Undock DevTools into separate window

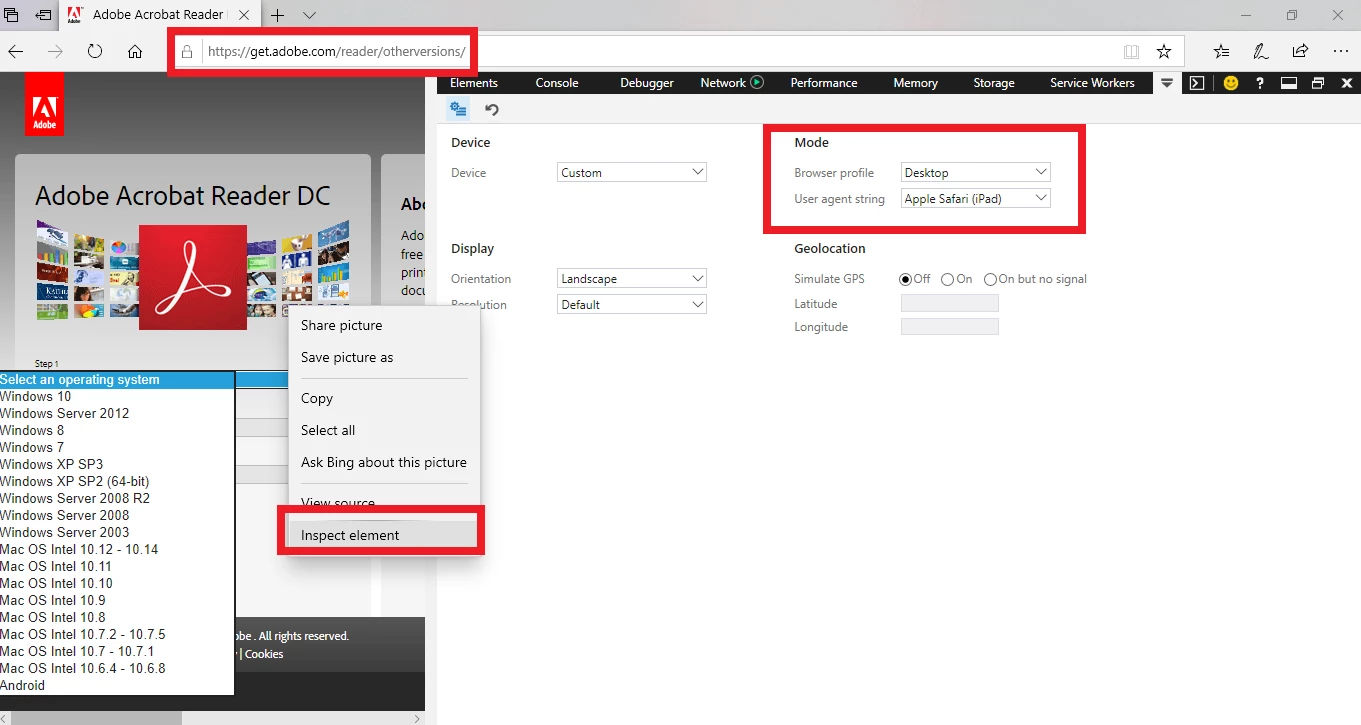(x=1318, y=83)
